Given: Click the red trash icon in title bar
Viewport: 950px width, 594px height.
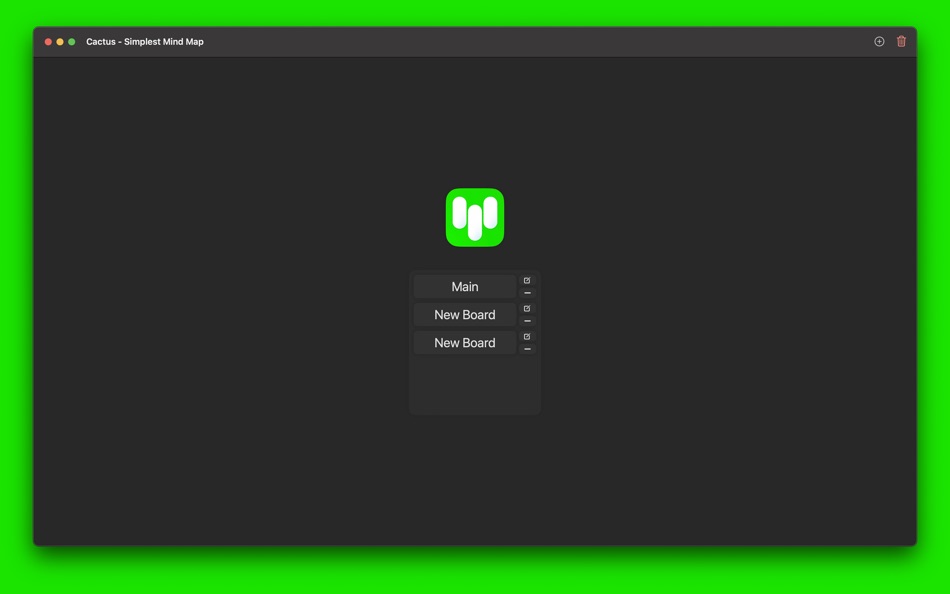Looking at the screenshot, I should coord(901,41).
